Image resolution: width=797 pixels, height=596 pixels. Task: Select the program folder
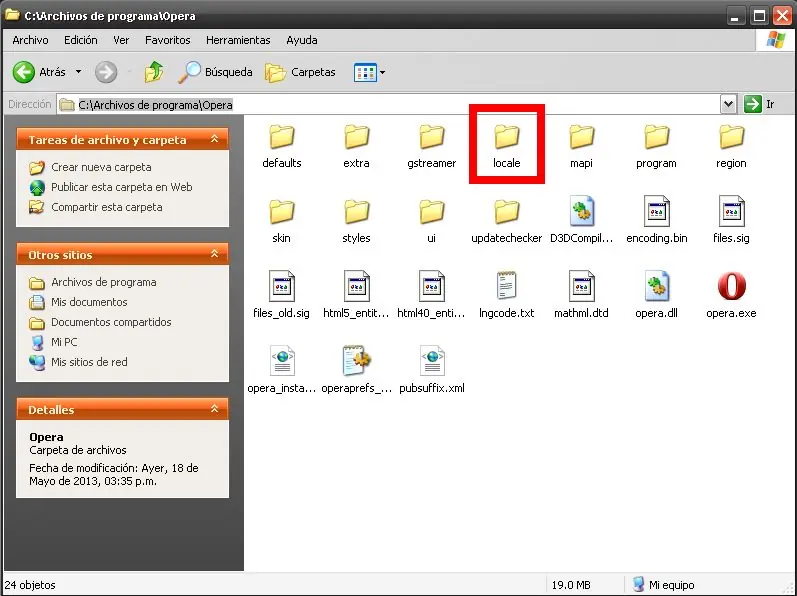click(x=656, y=146)
